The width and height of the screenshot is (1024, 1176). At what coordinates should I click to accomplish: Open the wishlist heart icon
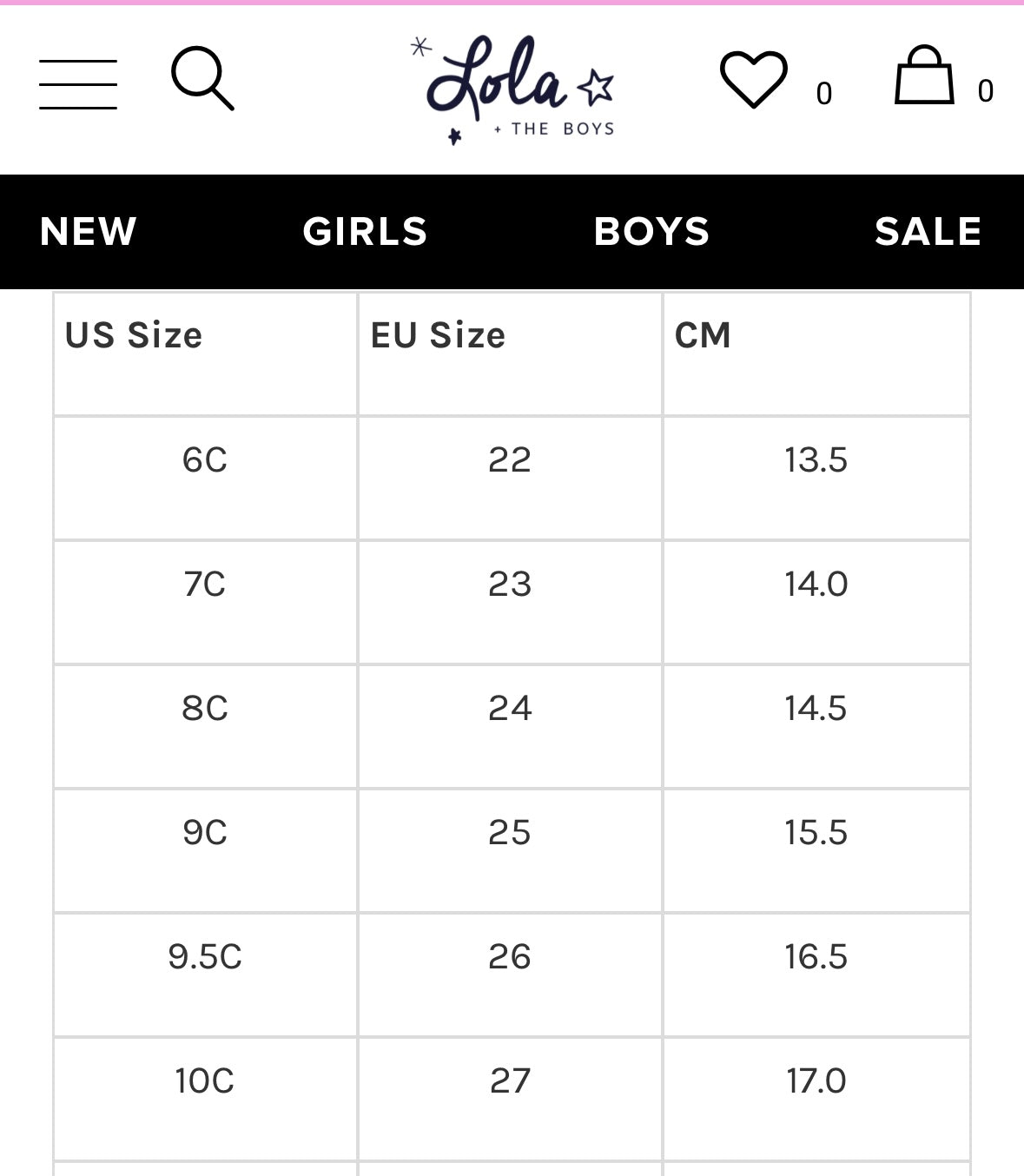click(753, 80)
